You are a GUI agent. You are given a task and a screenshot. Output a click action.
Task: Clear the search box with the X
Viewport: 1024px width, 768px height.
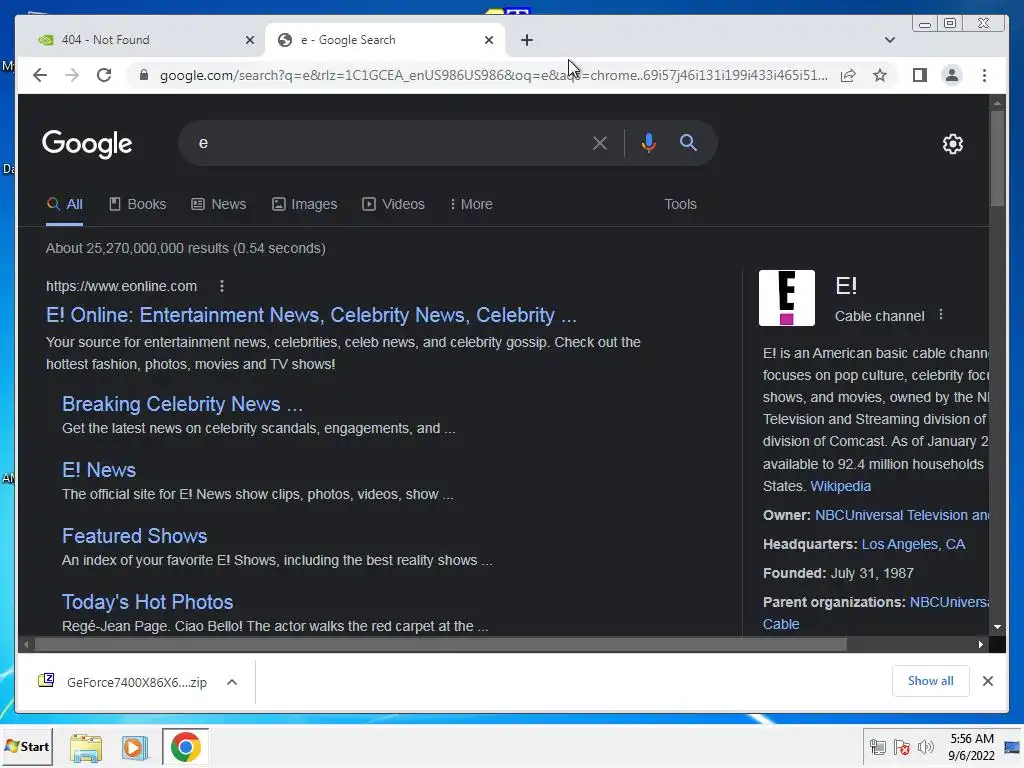coord(600,143)
